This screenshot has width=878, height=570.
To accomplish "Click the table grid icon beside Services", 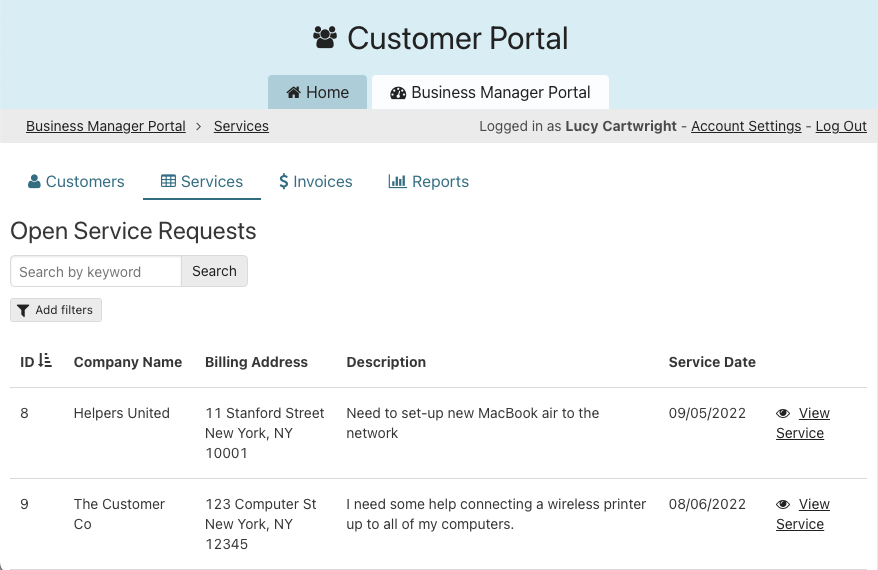I will [168, 182].
